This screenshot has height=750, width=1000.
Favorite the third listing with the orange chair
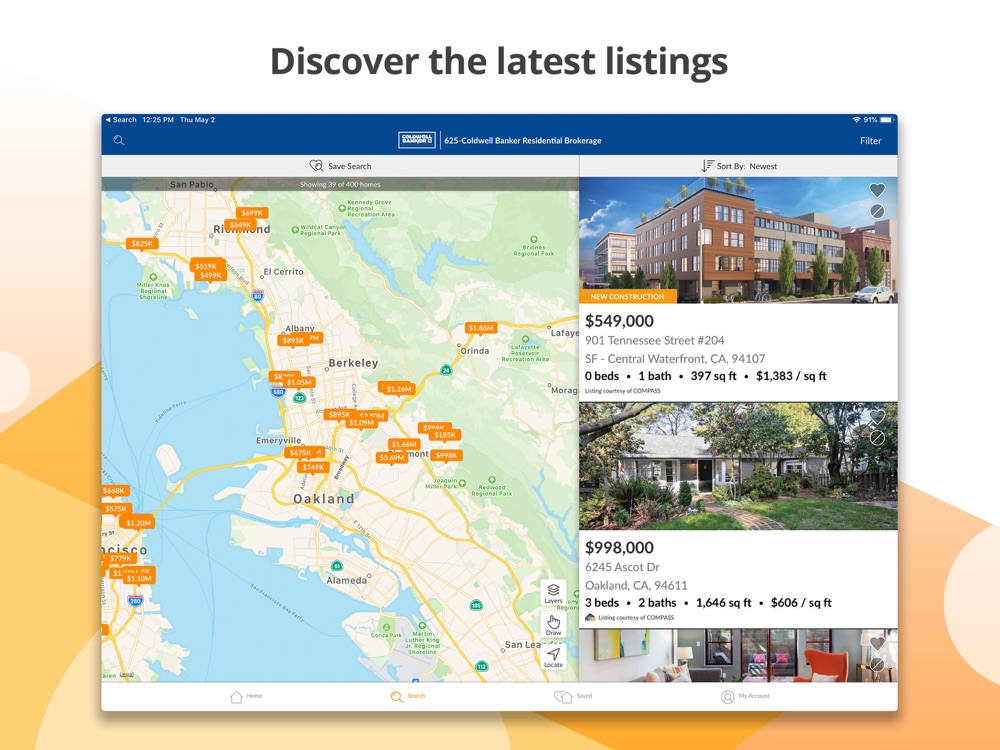(877, 643)
